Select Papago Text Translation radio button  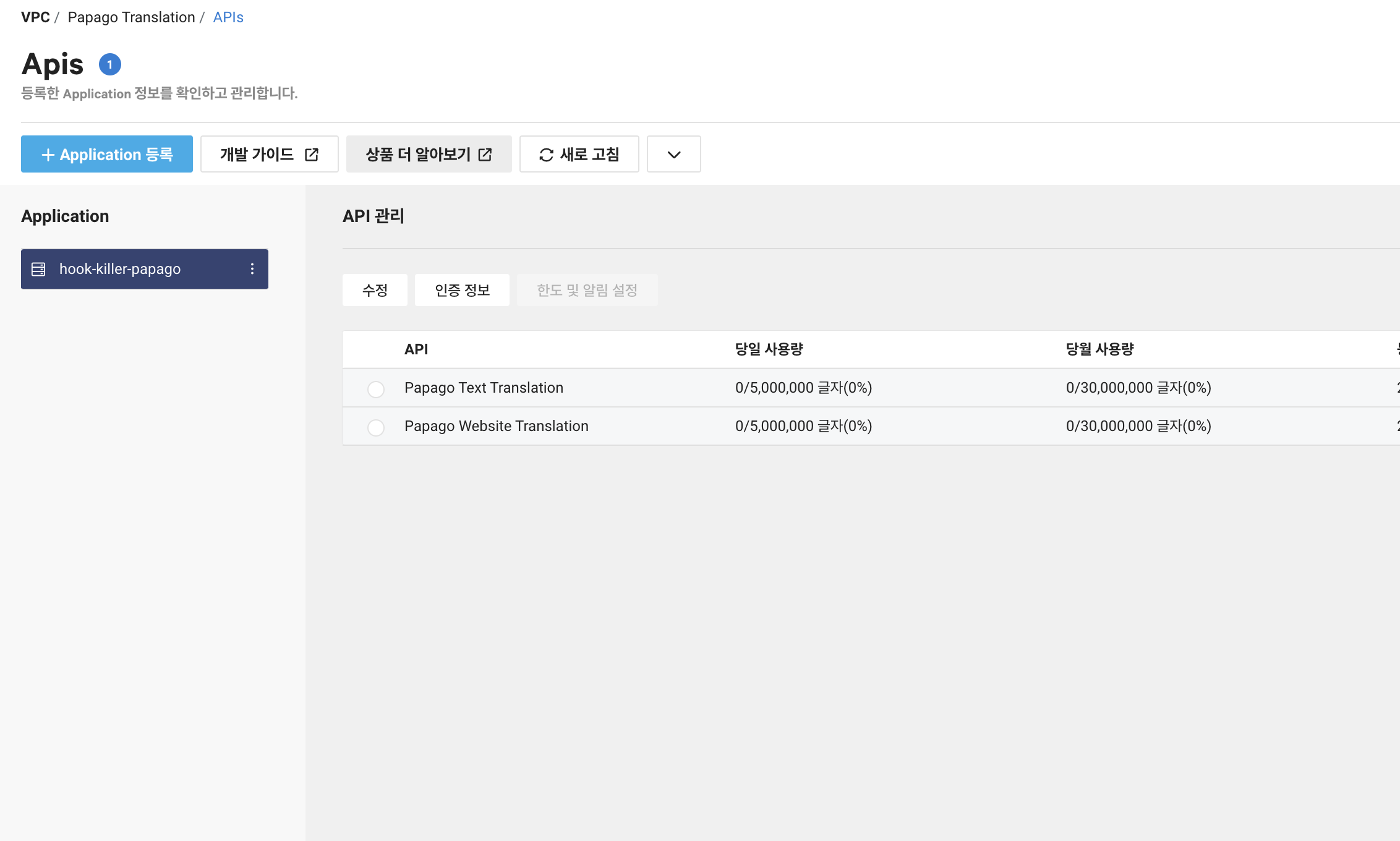[376, 389]
